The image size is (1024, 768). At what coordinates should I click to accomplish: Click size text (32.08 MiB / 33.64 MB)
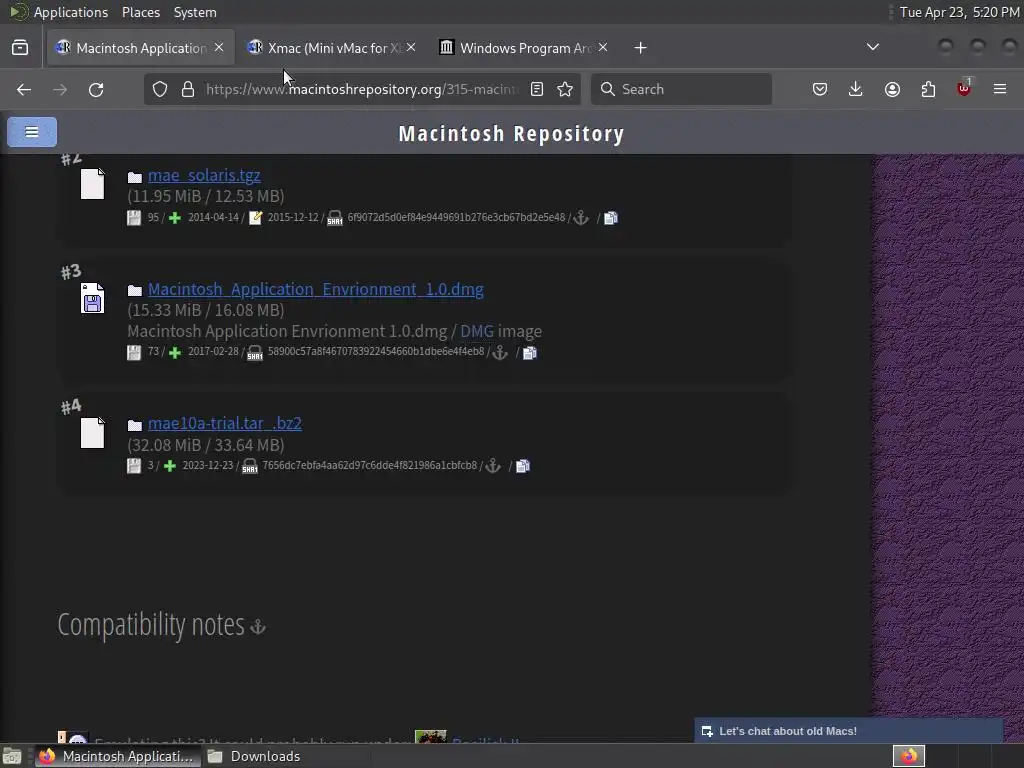pos(206,445)
